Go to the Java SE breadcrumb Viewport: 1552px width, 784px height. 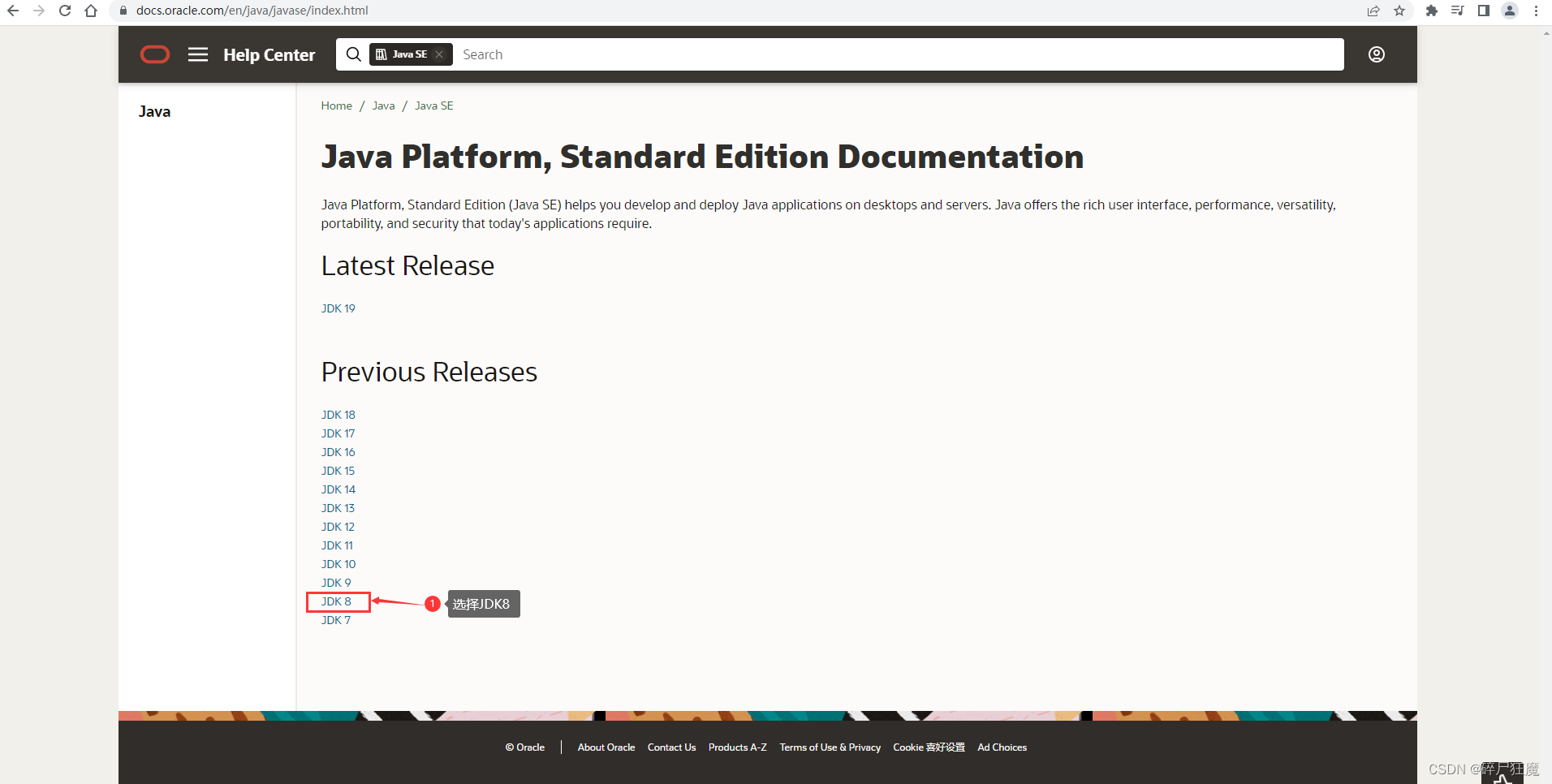[434, 106]
